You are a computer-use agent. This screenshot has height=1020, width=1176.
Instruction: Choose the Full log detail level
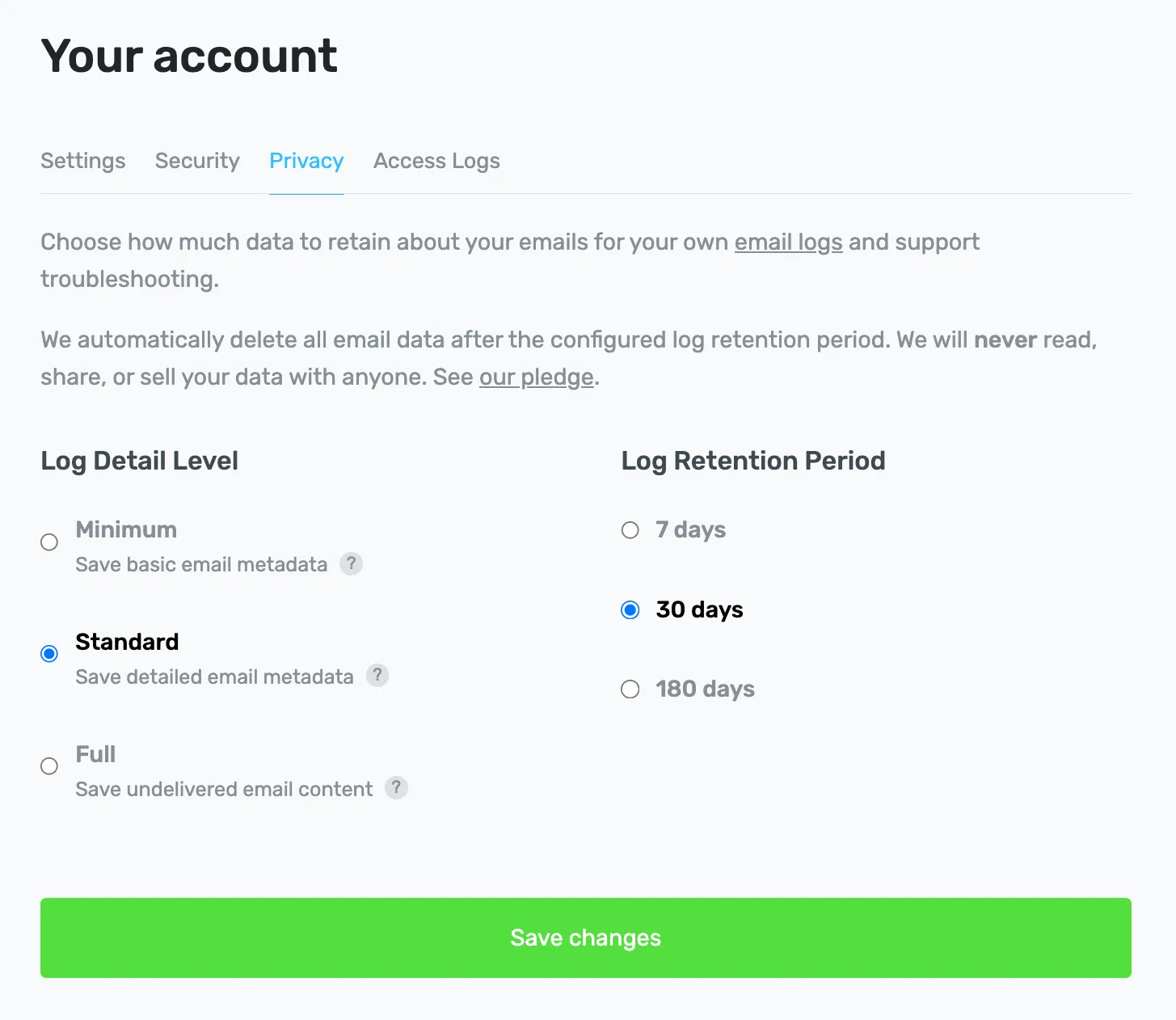48,765
